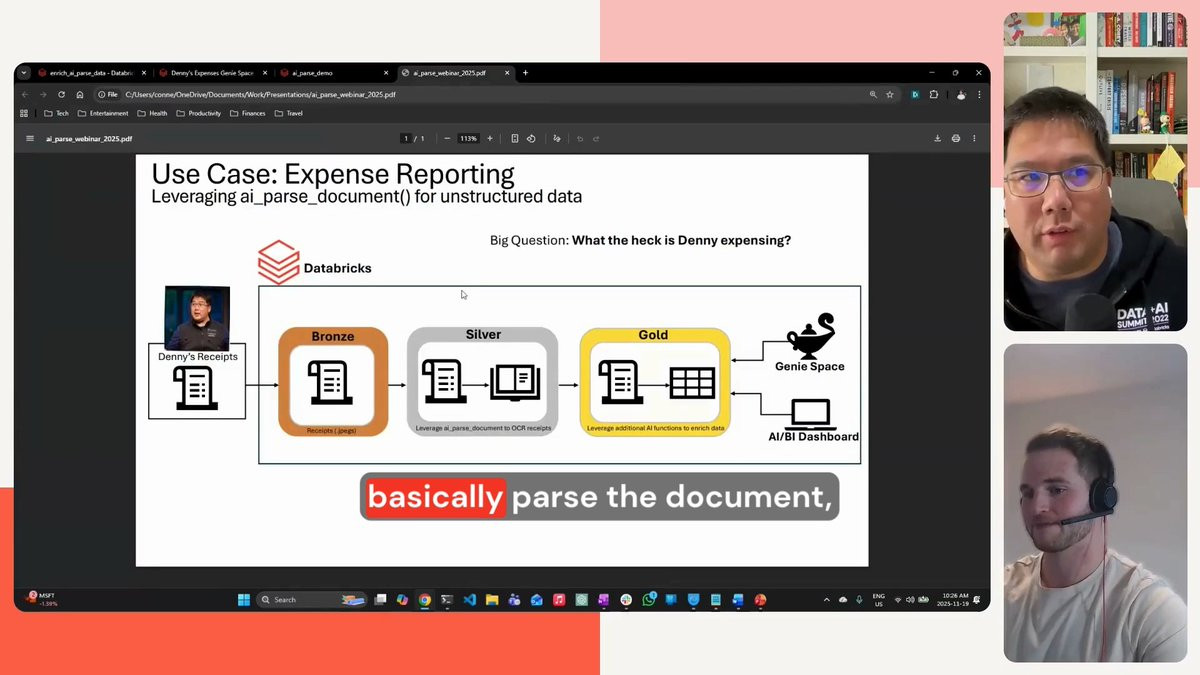This screenshot has width=1200, height=675.
Task: Click the 113% zoom level field
Action: click(x=468, y=139)
